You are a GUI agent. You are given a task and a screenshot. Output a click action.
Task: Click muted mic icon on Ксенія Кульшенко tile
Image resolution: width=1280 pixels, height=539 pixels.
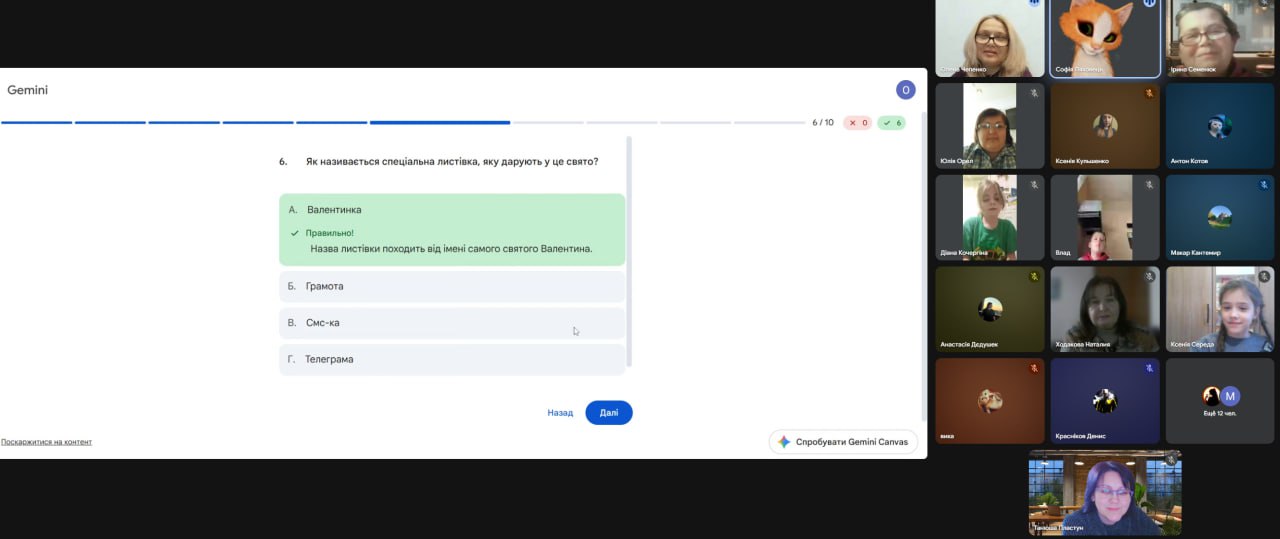click(1149, 93)
